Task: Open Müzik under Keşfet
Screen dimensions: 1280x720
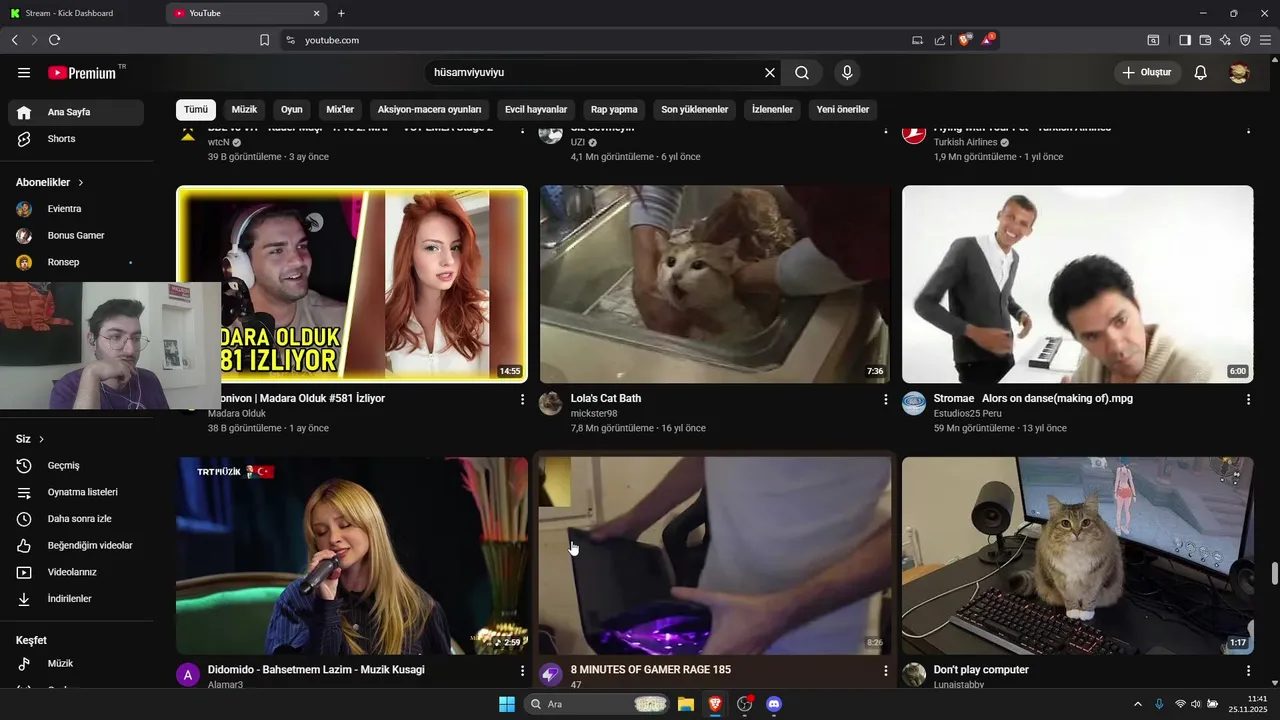Action: pyautogui.click(x=76, y=664)
